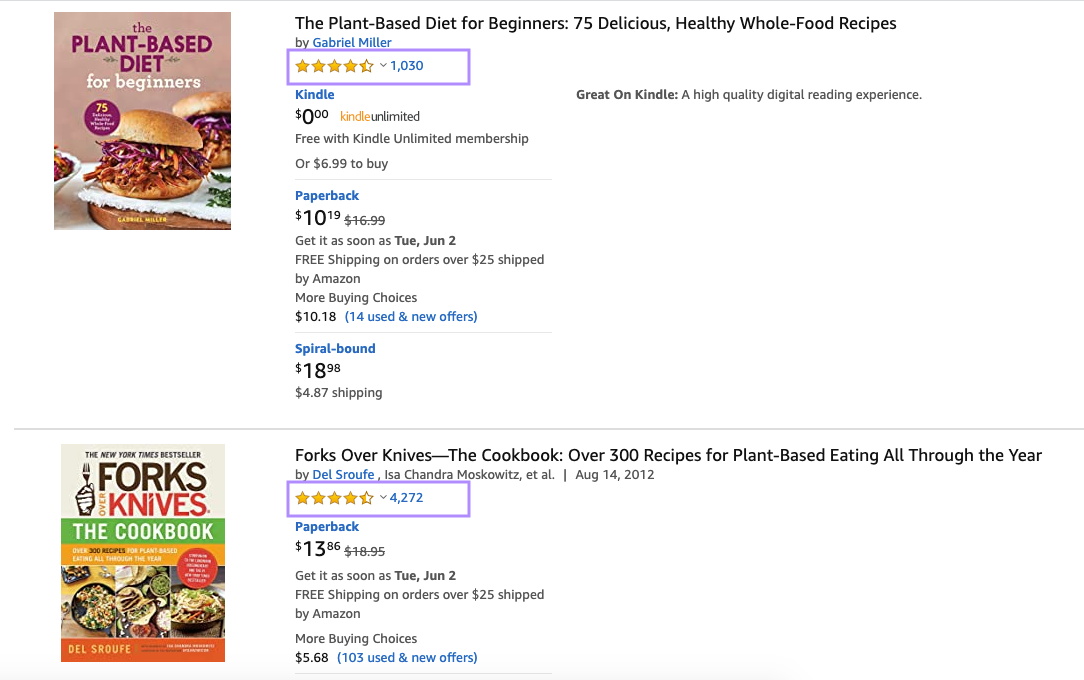Screen dimensions: 1084x680
Task: Open The Plant-Based Diet for Beginners title
Action: click(x=595, y=23)
